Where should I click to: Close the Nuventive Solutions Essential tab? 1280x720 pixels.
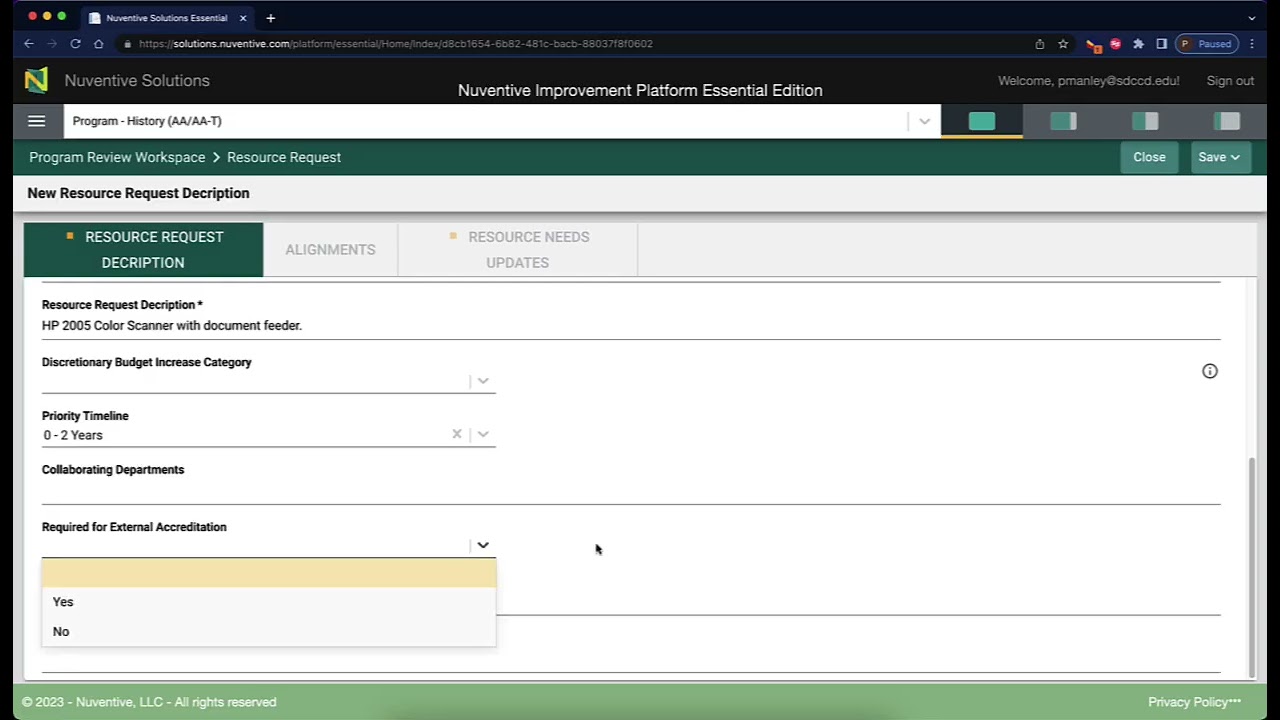[242, 18]
